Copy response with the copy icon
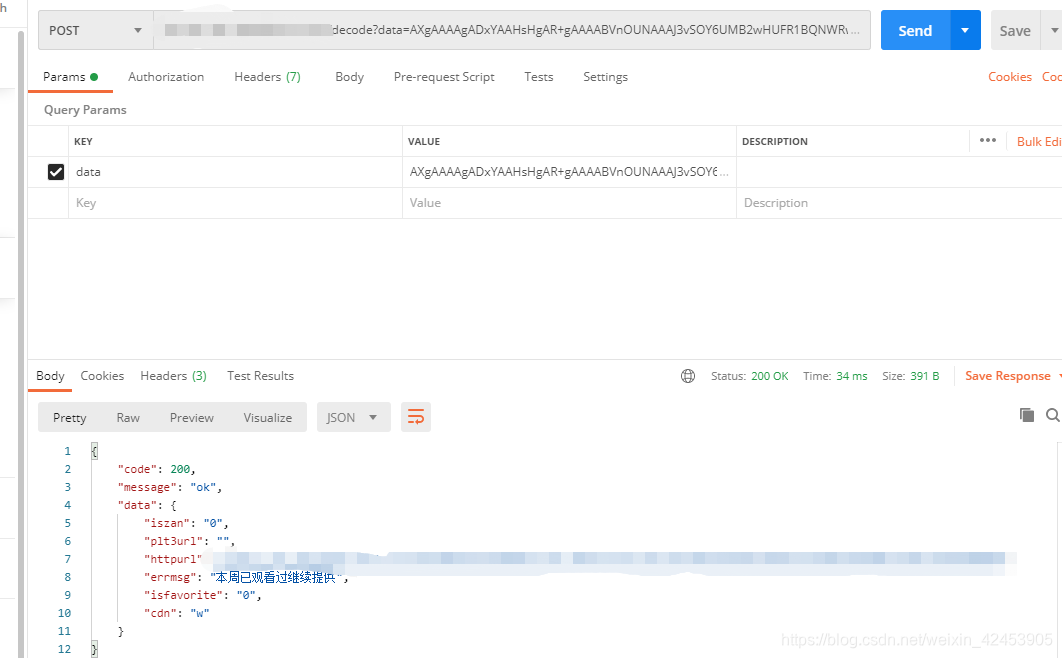 [x=1027, y=415]
